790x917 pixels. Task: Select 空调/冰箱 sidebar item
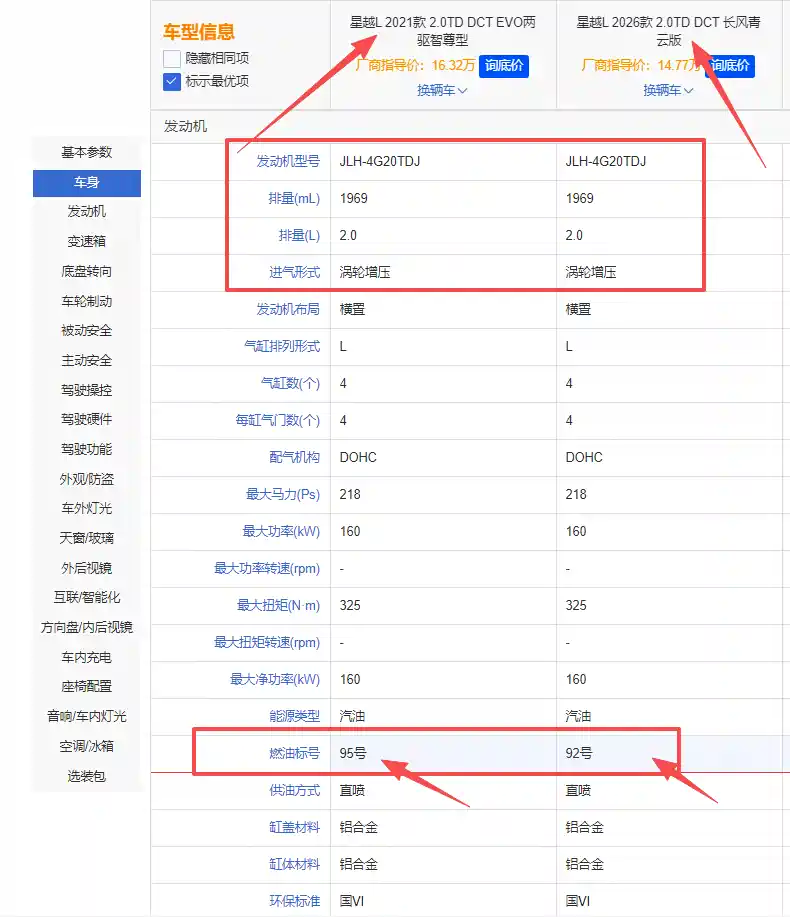(87, 746)
